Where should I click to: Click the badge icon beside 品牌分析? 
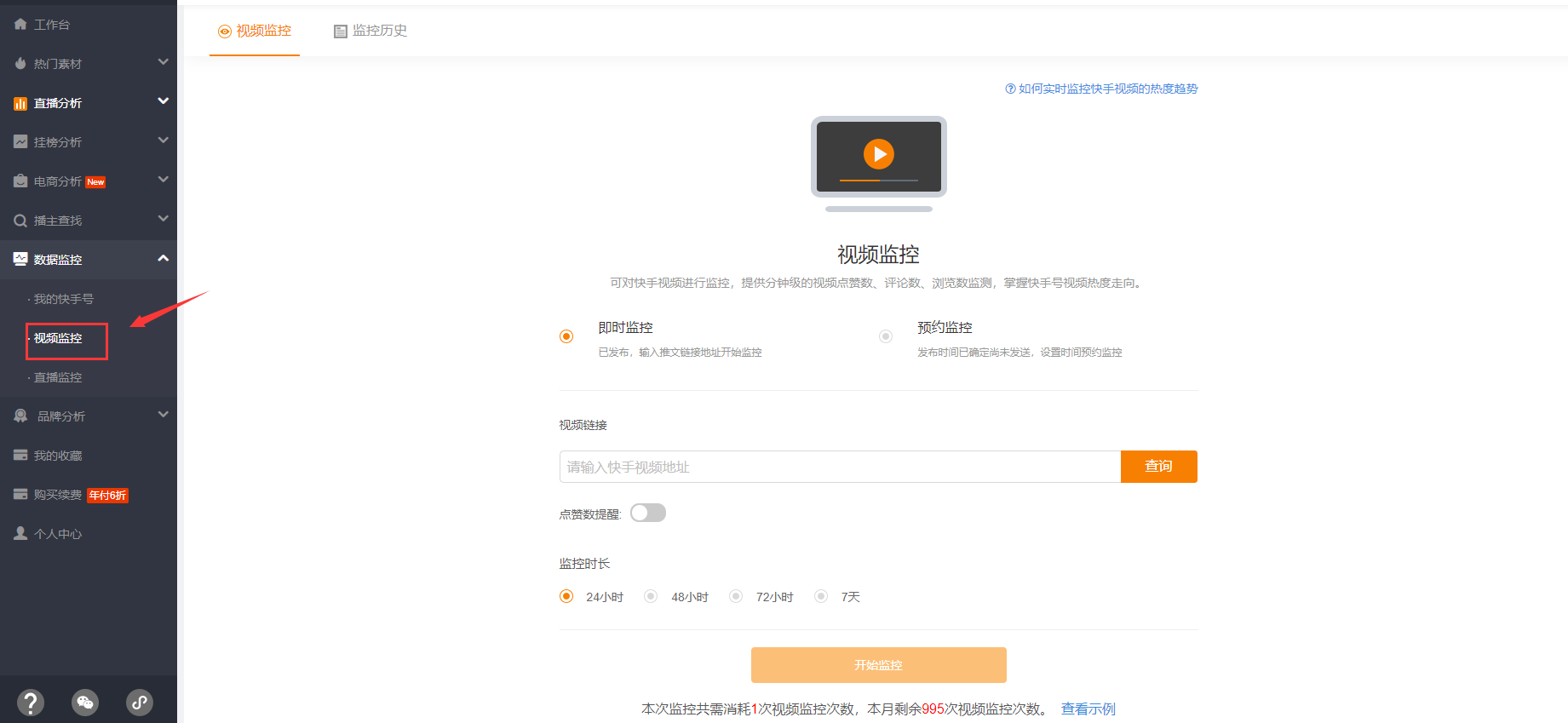point(20,416)
